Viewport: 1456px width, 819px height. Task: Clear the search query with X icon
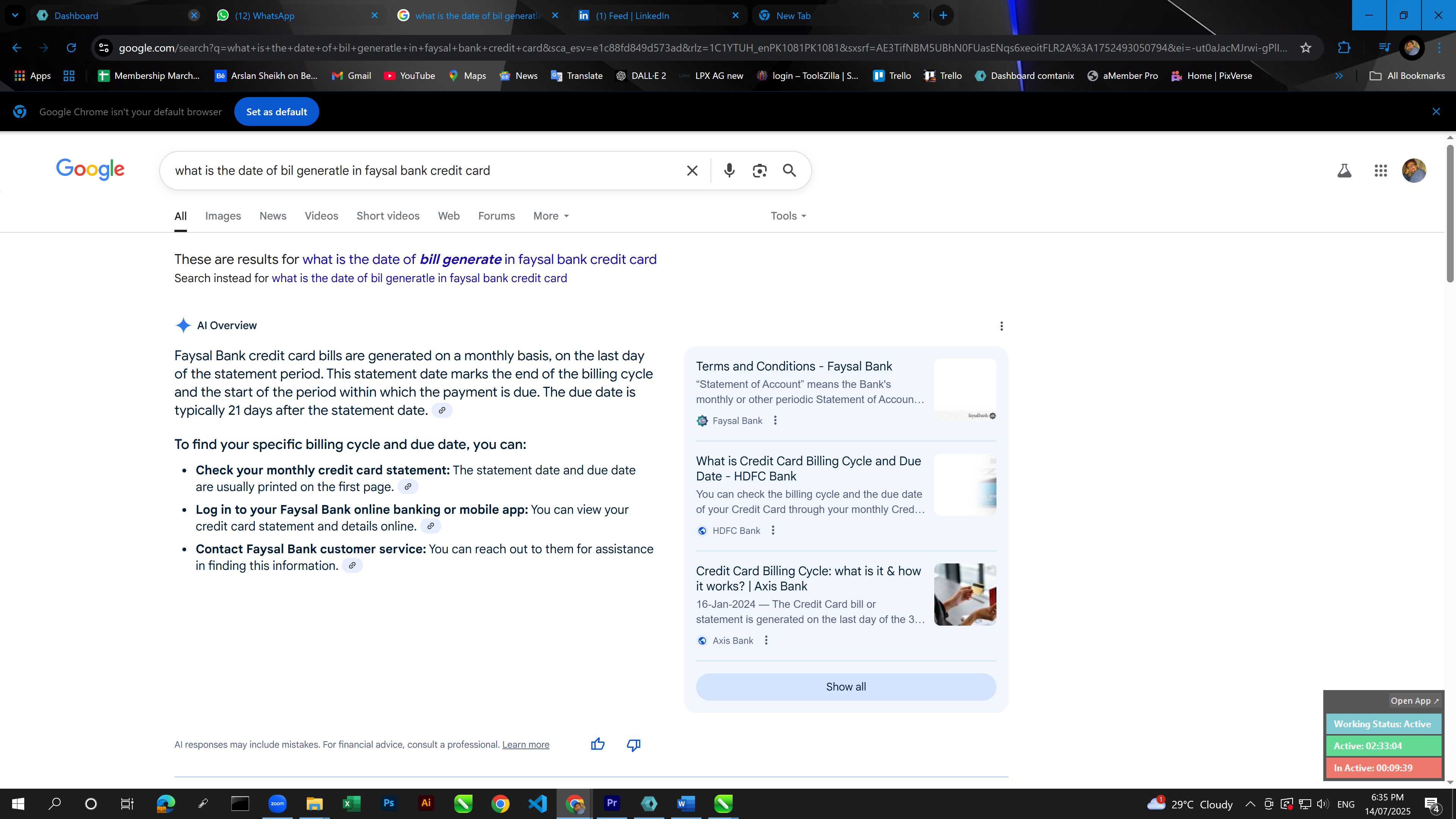tap(692, 170)
